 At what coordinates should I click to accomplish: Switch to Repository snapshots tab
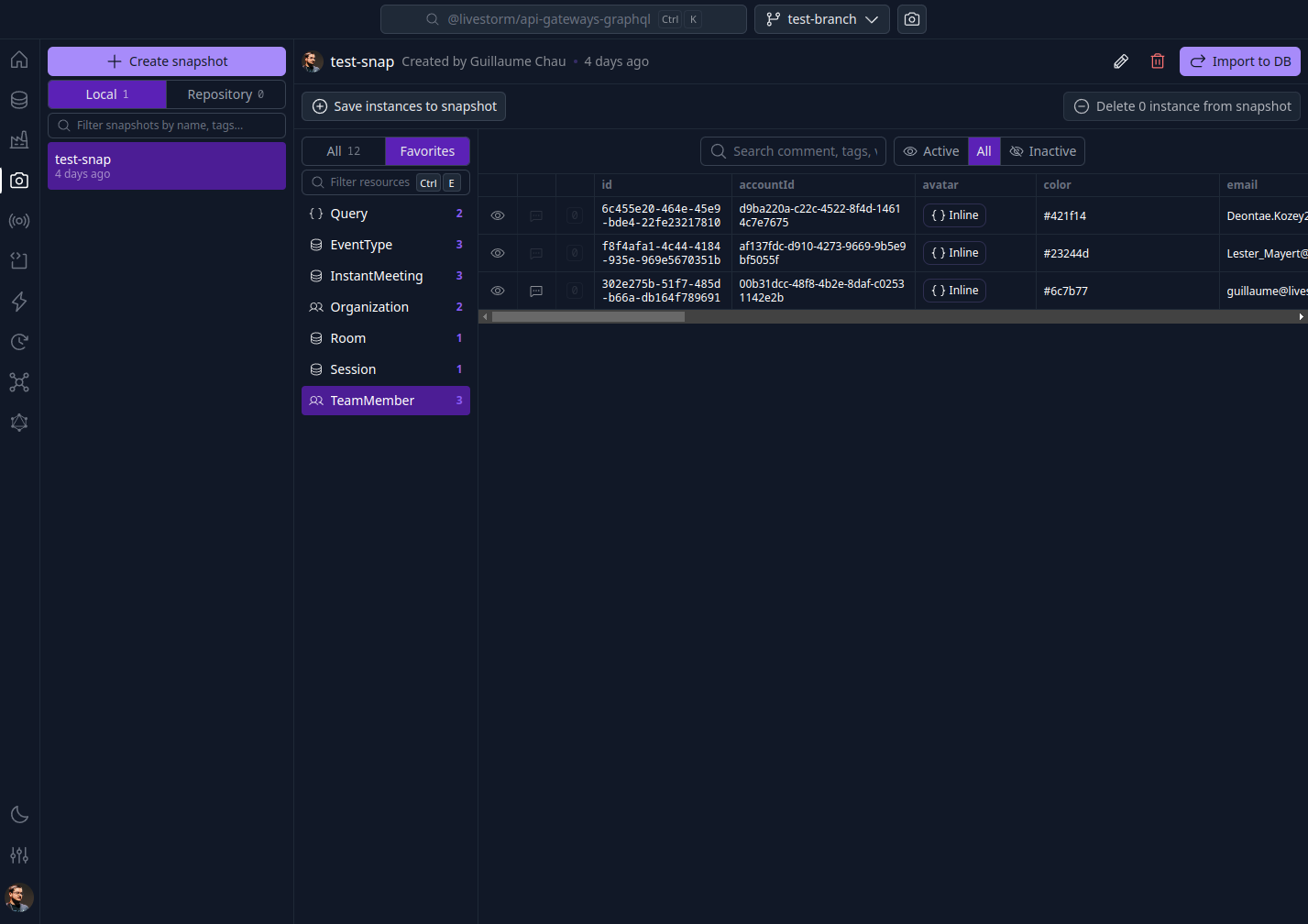[225, 94]
